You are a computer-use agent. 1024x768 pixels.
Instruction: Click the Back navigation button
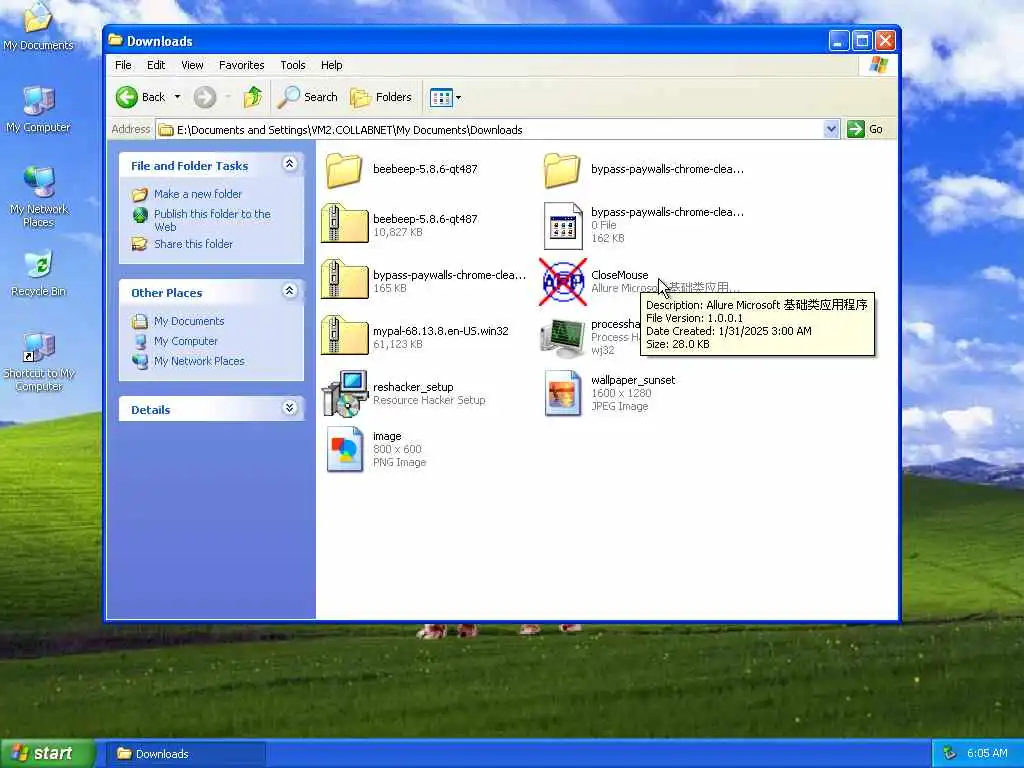(141, 97)
